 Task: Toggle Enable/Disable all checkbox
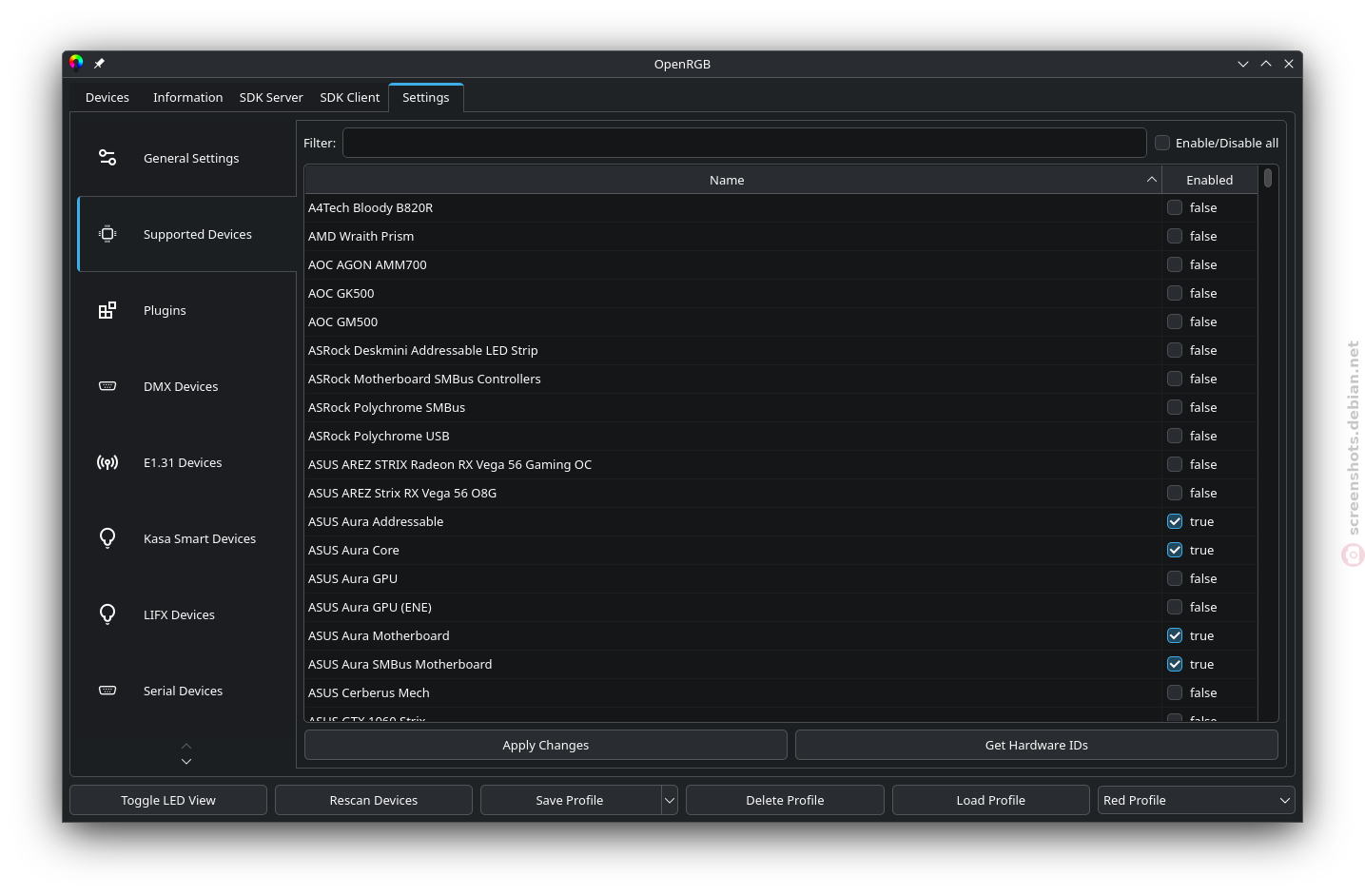click(x=1162, y=143)
